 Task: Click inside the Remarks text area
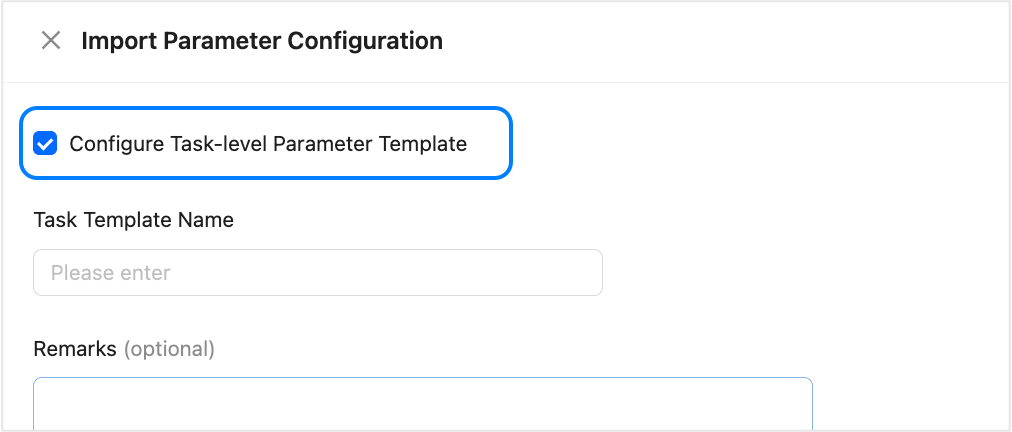pos(422,405)
